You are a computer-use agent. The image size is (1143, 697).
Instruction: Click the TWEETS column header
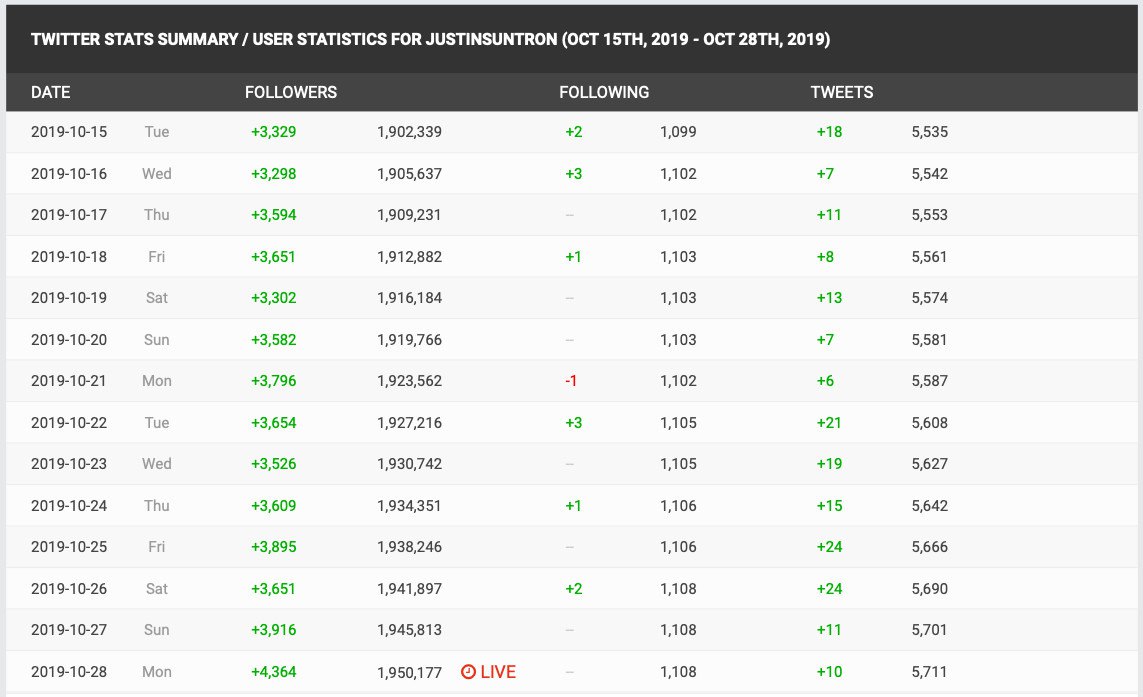[842, 93]
